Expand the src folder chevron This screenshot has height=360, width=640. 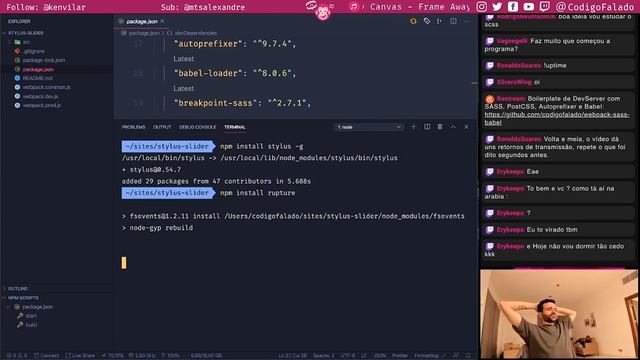point(9,42)
